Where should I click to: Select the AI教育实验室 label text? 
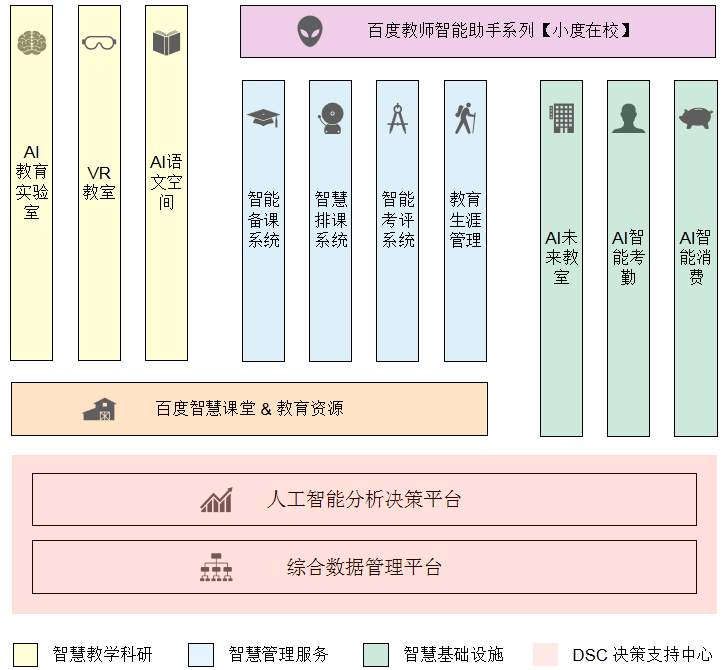point(31,182)
